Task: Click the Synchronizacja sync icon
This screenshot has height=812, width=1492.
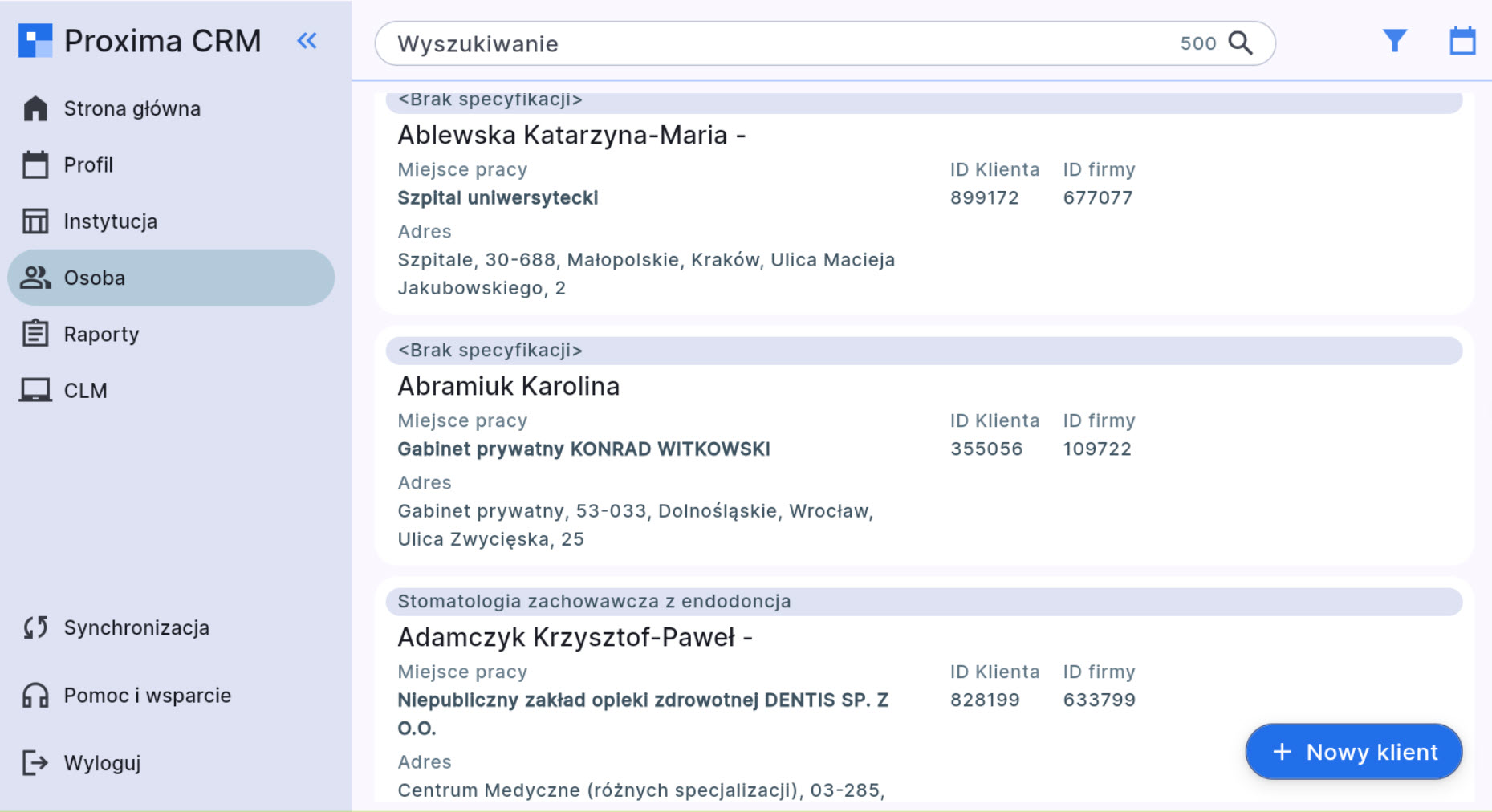Action: 35,627
